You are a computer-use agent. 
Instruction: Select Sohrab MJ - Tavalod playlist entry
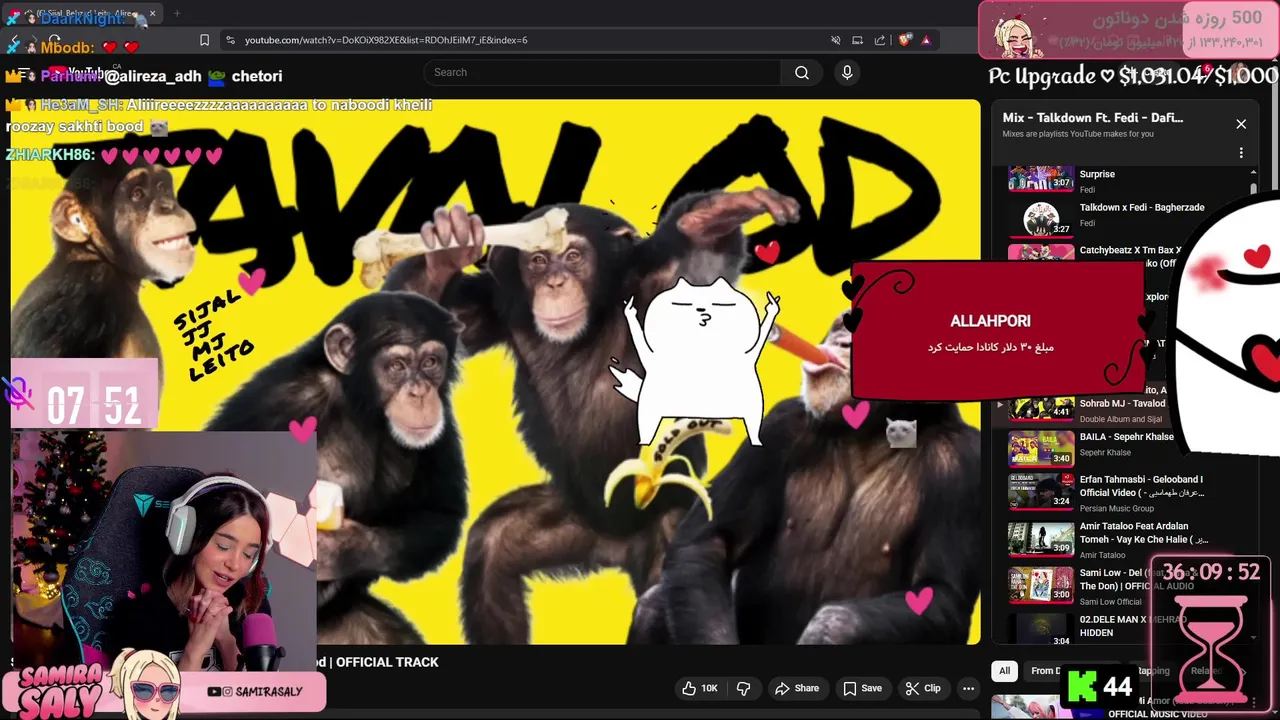pyautogui.click(x=1122, y=404)
